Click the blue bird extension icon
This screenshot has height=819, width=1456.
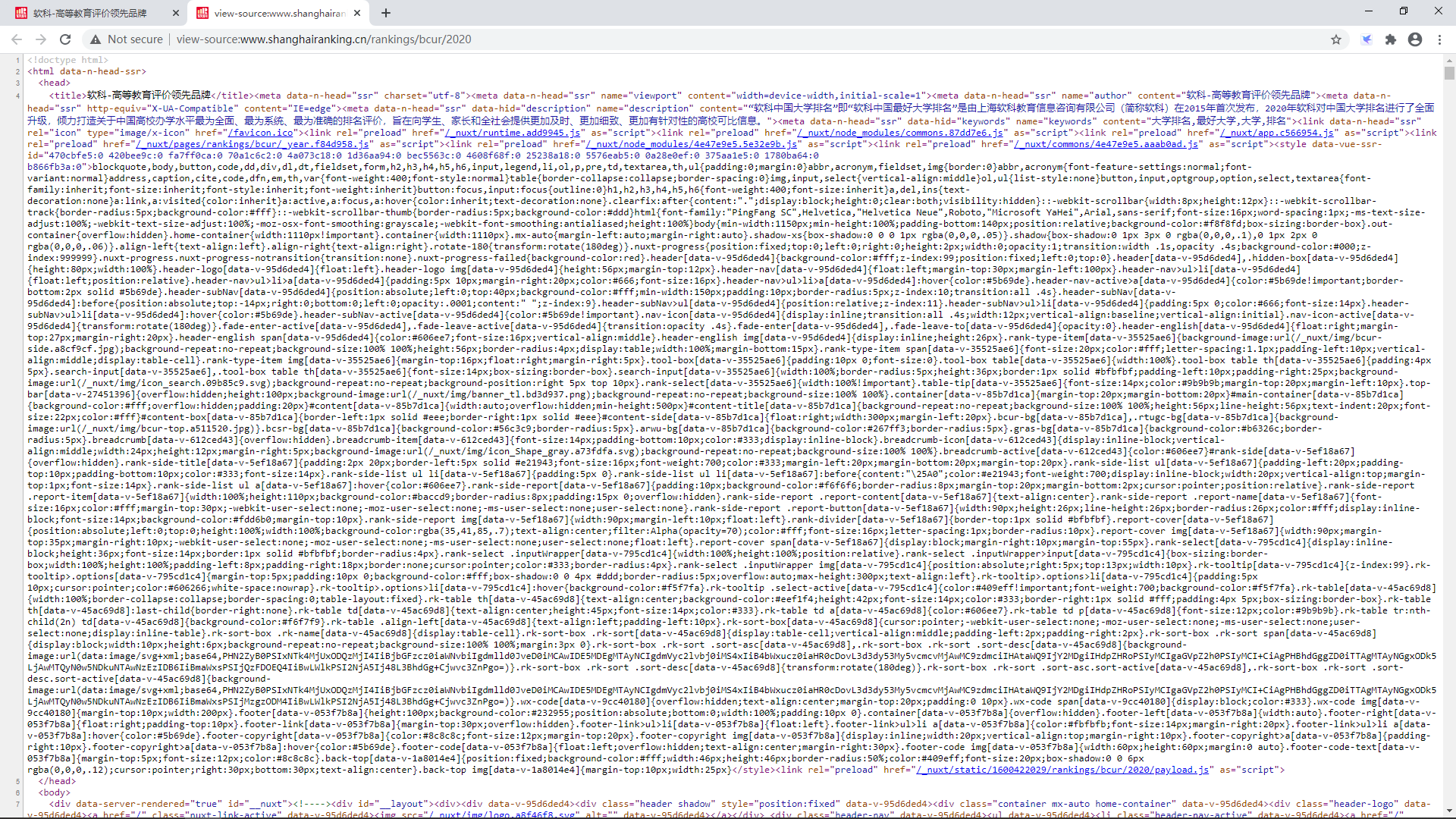pyautogui.click(x=1367, y=39)
